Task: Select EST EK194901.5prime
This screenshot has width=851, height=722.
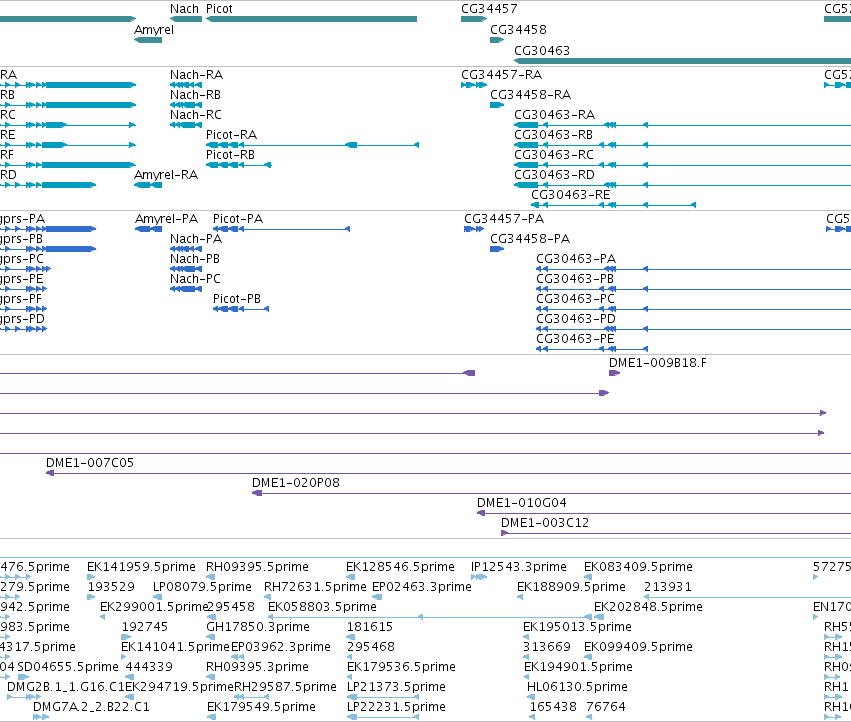Action: (528, 677)
